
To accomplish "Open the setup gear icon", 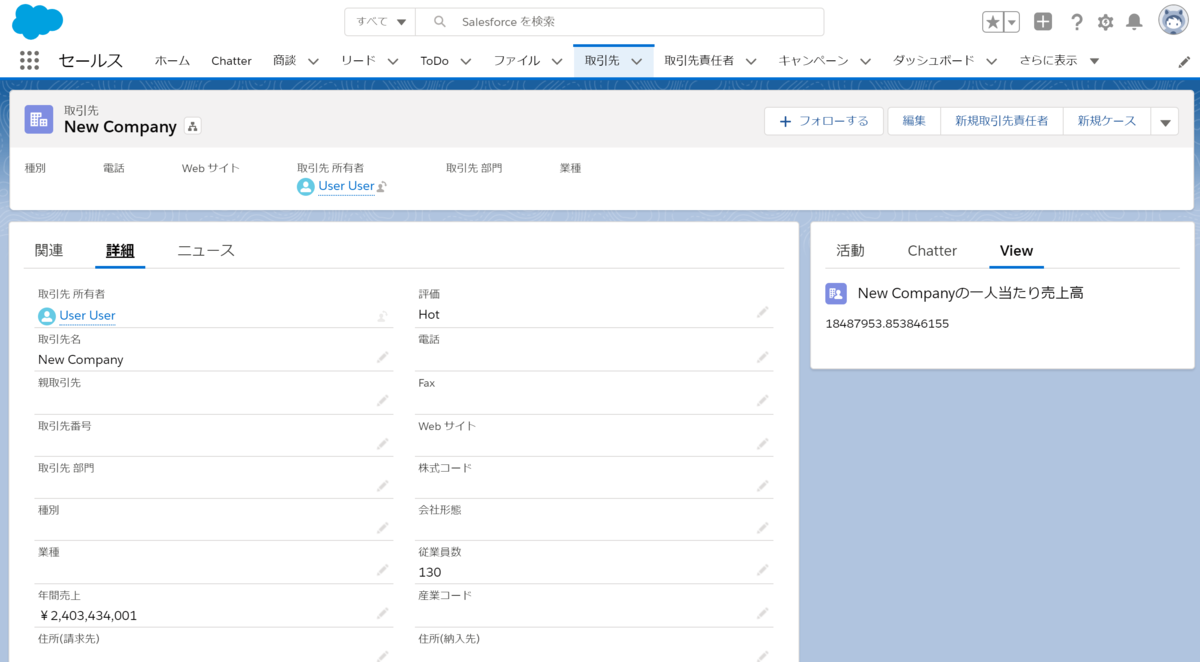I will coord(1105,22).
